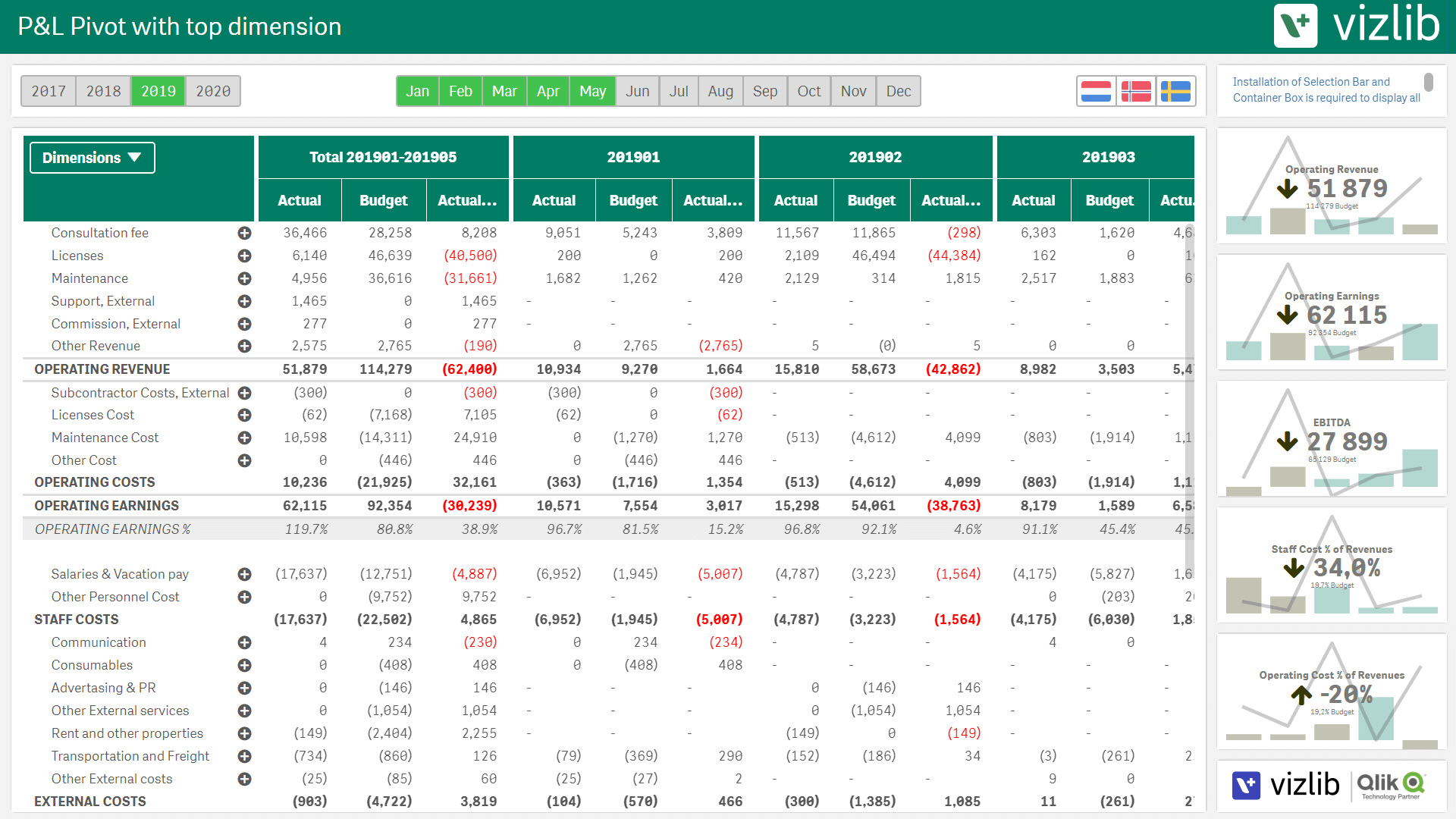1456x819 pixels.
Task: Select the Nov month button
Action: tap(854, 91)
